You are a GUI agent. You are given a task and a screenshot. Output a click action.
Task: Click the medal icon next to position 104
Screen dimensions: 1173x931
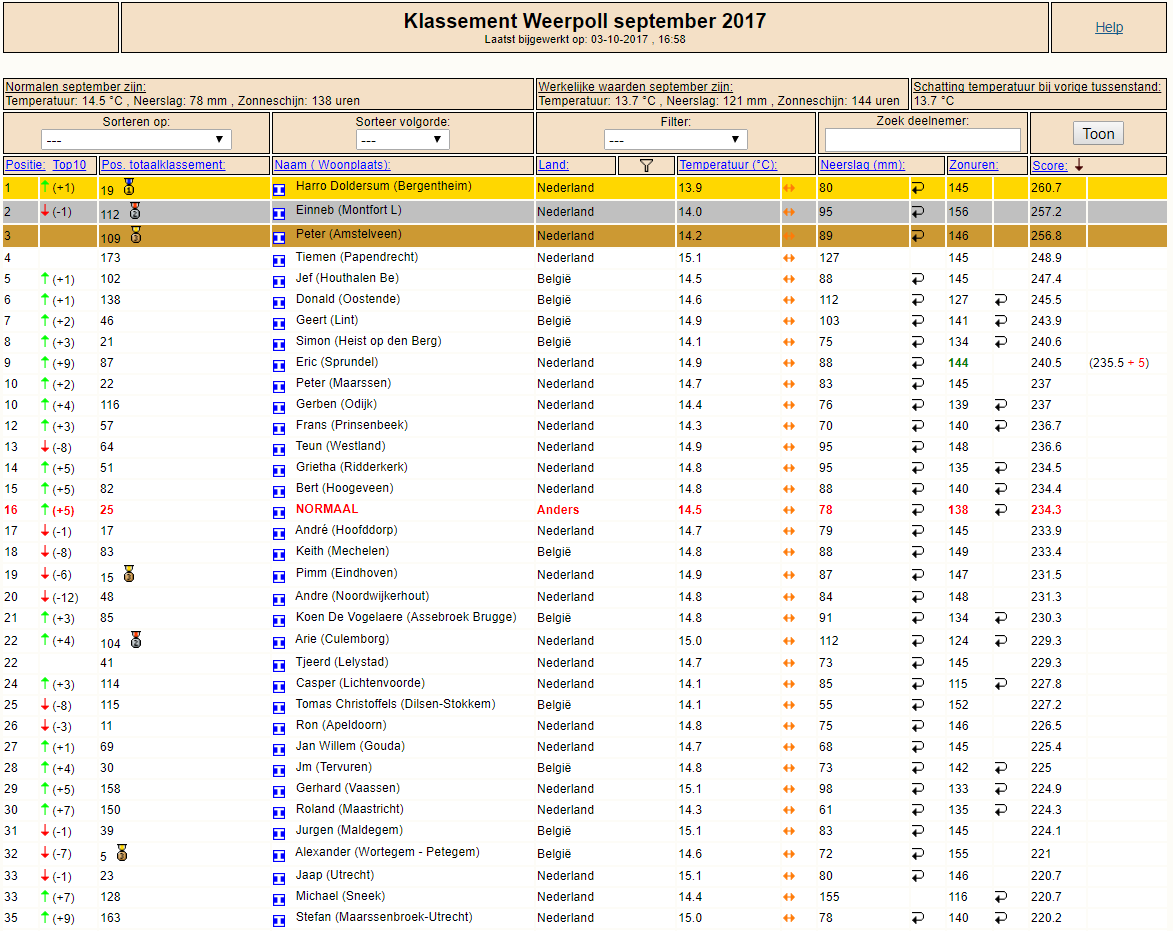point(135,640)
